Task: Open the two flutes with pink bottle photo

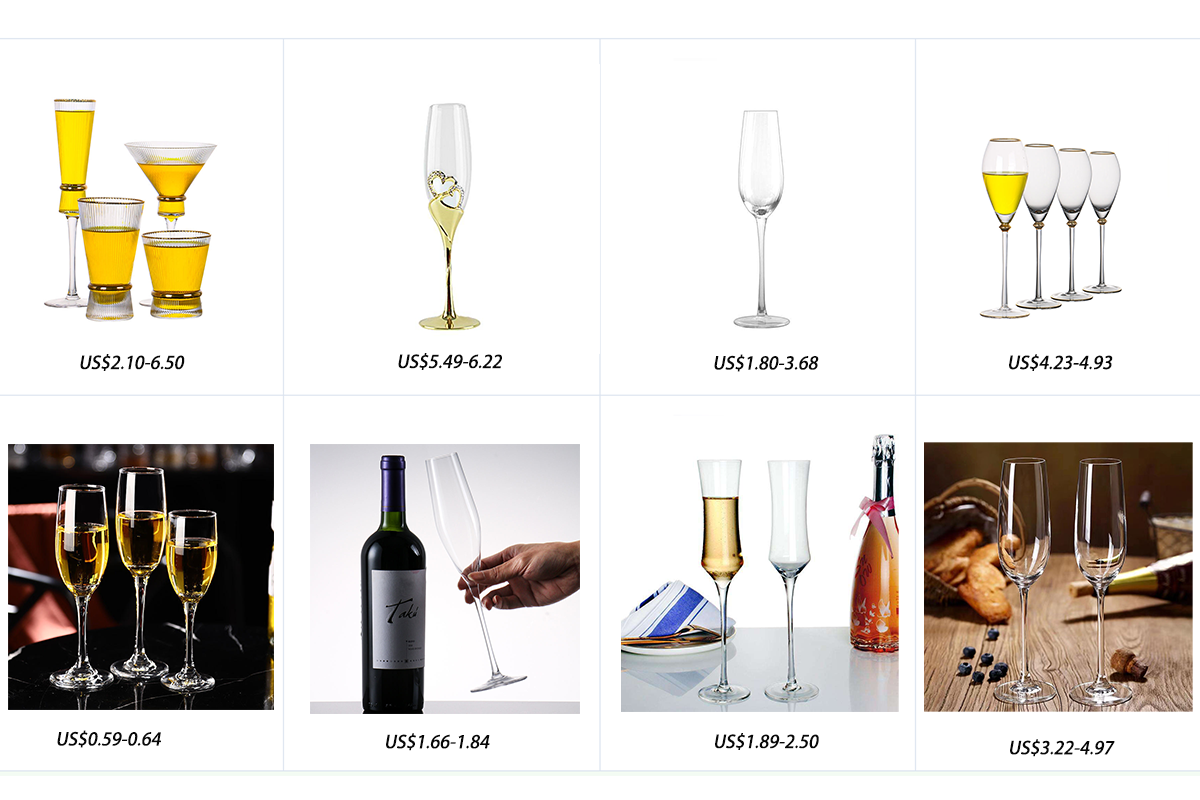Action: click(759, 573)
